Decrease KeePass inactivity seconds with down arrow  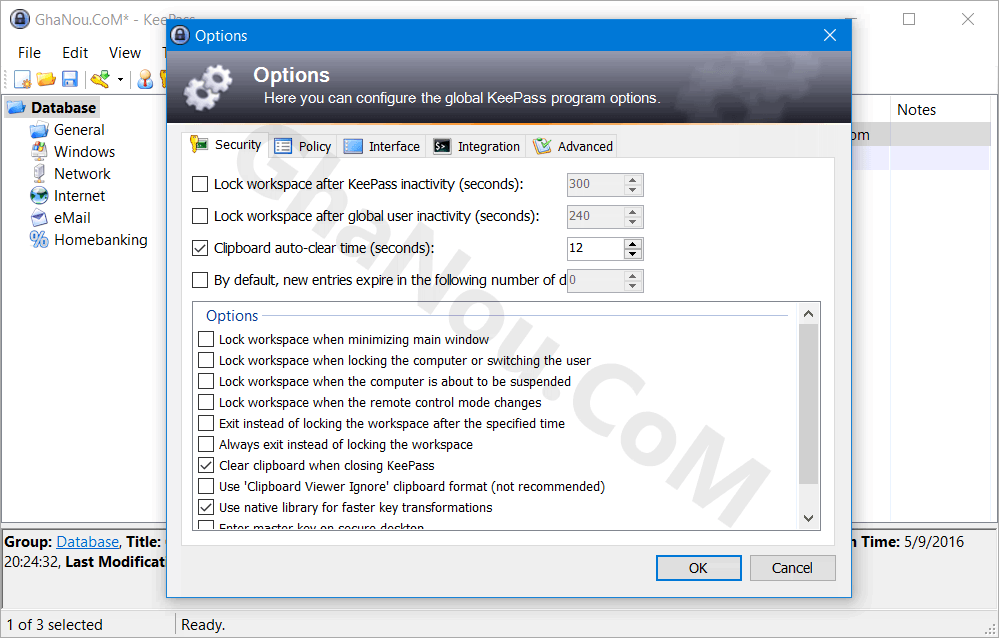(633, 190)
